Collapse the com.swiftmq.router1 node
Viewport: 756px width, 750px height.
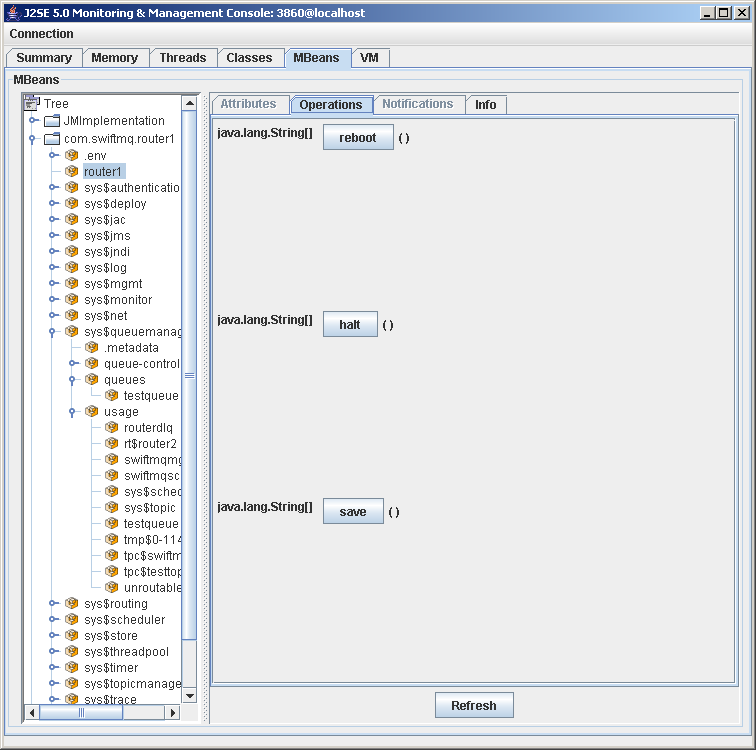click(x=32, y=139)
